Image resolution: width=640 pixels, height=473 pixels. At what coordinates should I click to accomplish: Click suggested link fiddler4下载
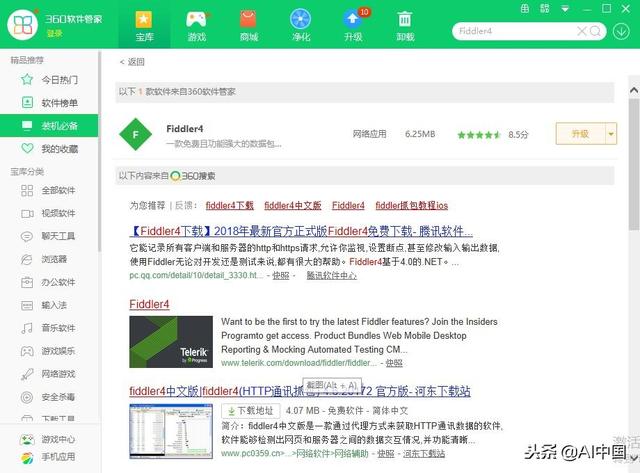(x=230, y=205)
